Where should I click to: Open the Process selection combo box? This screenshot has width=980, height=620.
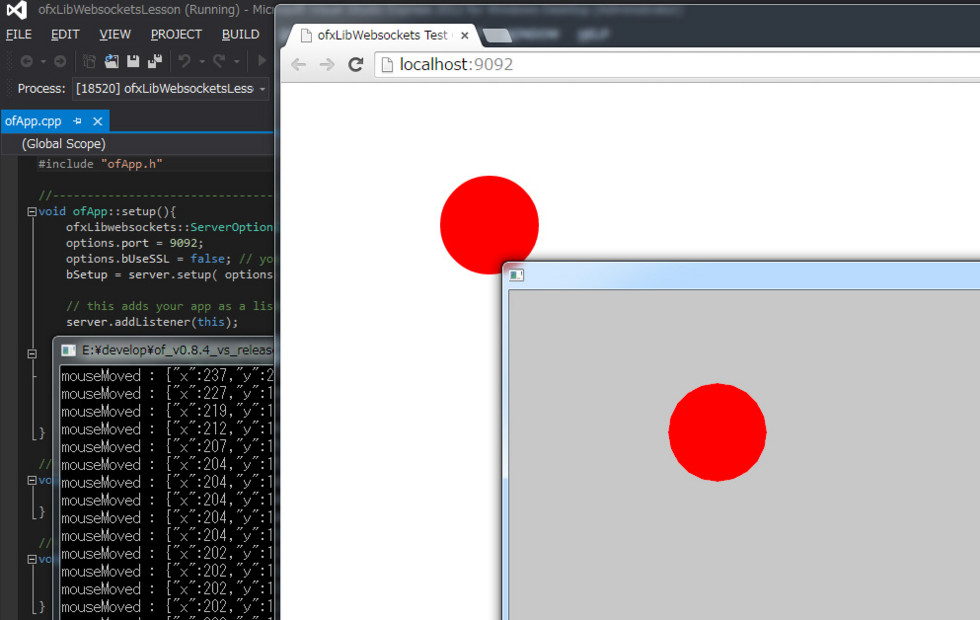171,89
